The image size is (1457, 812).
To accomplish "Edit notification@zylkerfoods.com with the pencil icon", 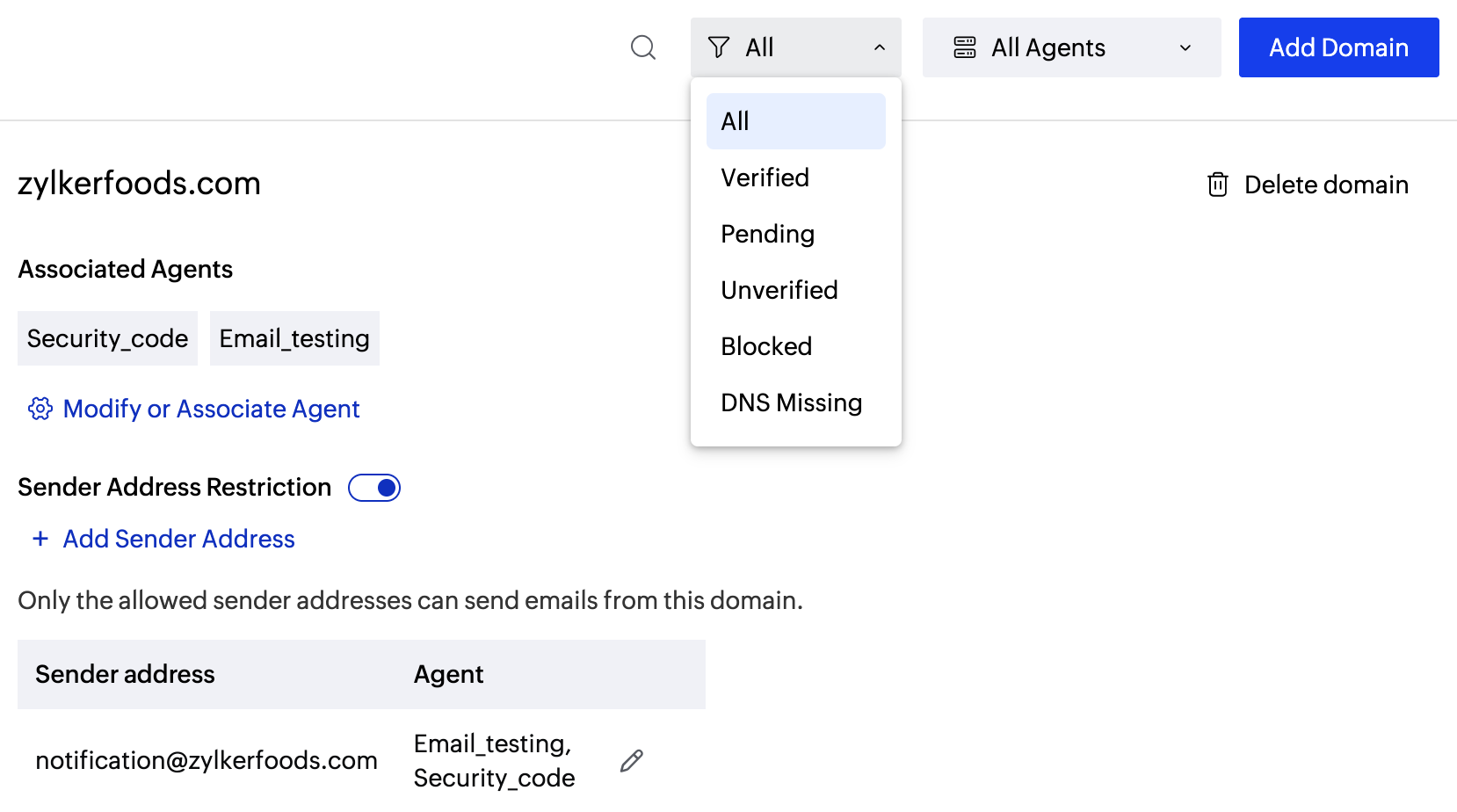I will [632, 761].
